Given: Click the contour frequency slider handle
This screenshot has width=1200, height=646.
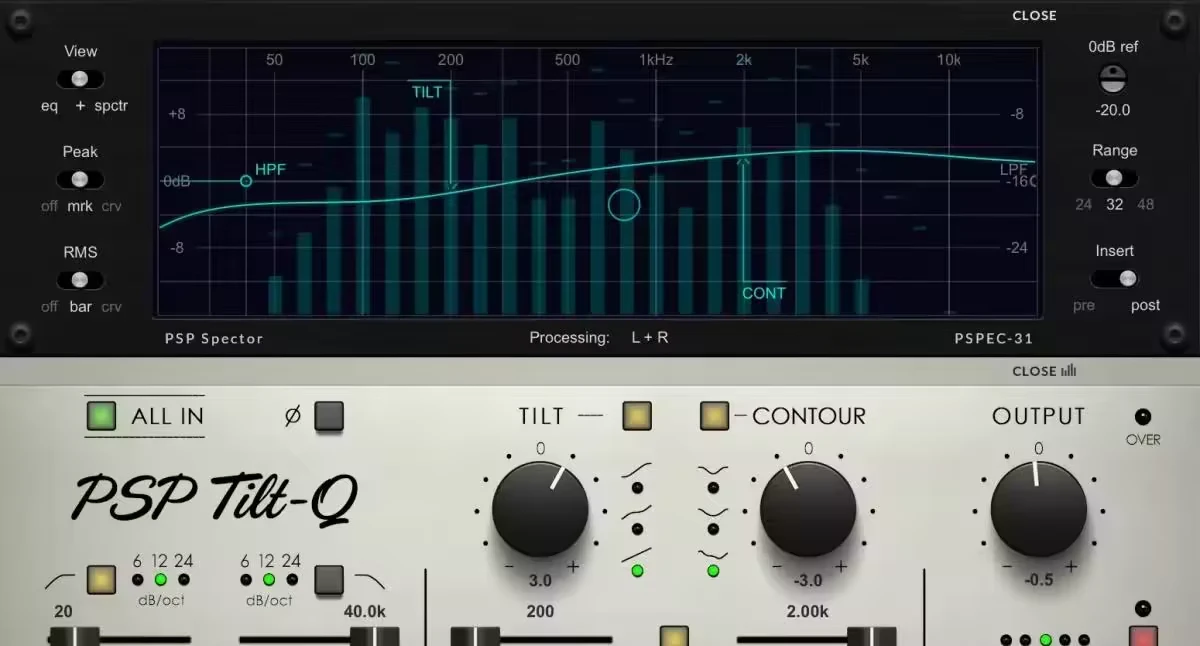Looking at the screenshot, I should click(872, 637).
